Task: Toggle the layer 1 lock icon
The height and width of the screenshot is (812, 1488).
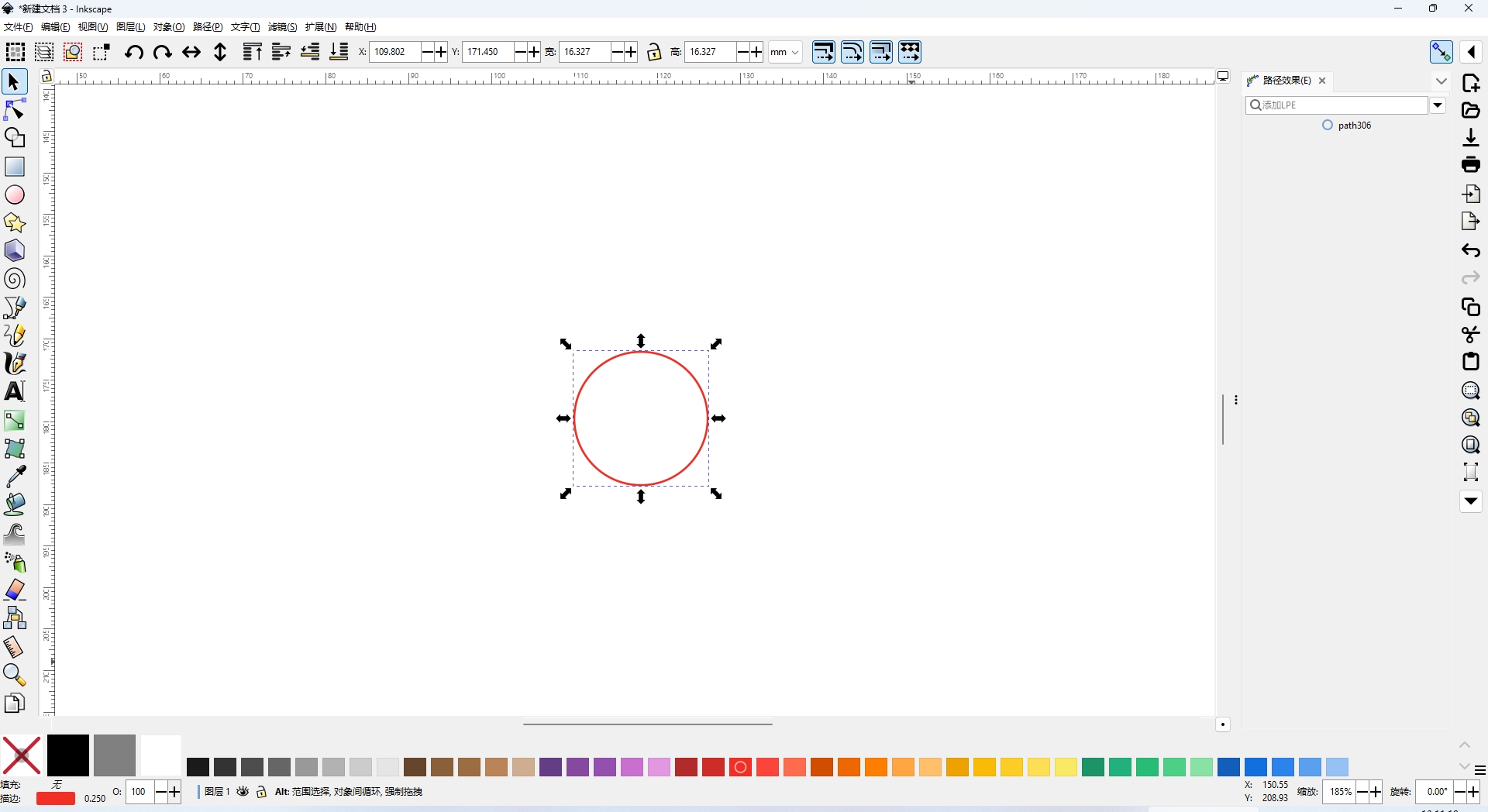Action: pyautogui.click(x=261, y=792)
